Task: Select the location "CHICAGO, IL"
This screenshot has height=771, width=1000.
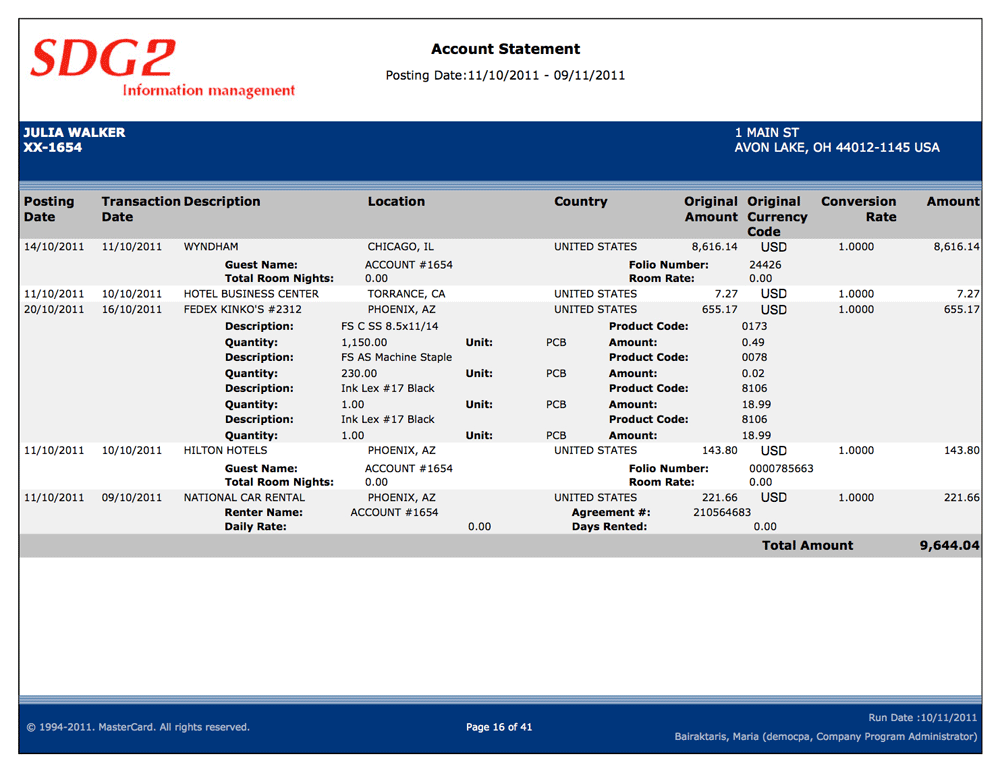Action: click(401, 247)
